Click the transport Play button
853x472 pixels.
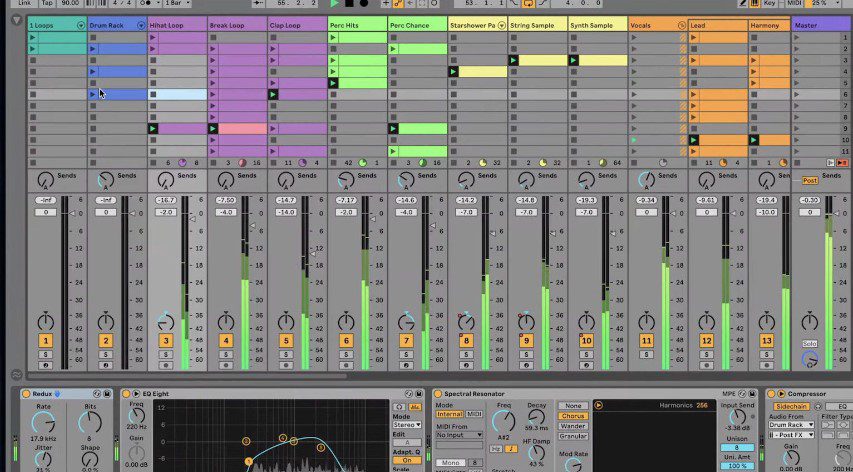point(335,4)
